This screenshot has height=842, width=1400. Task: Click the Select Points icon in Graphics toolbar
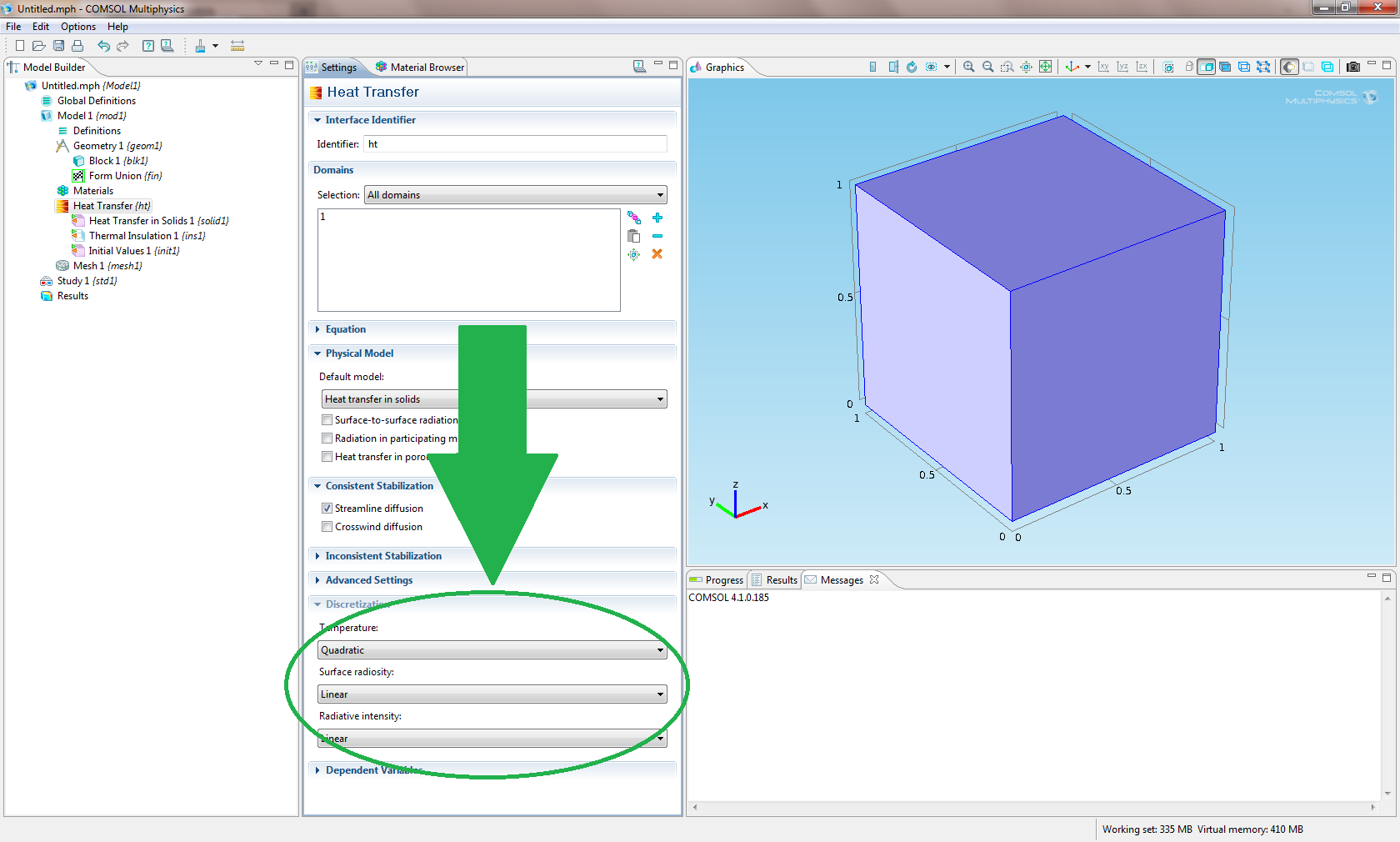(x=1263, y=67)
